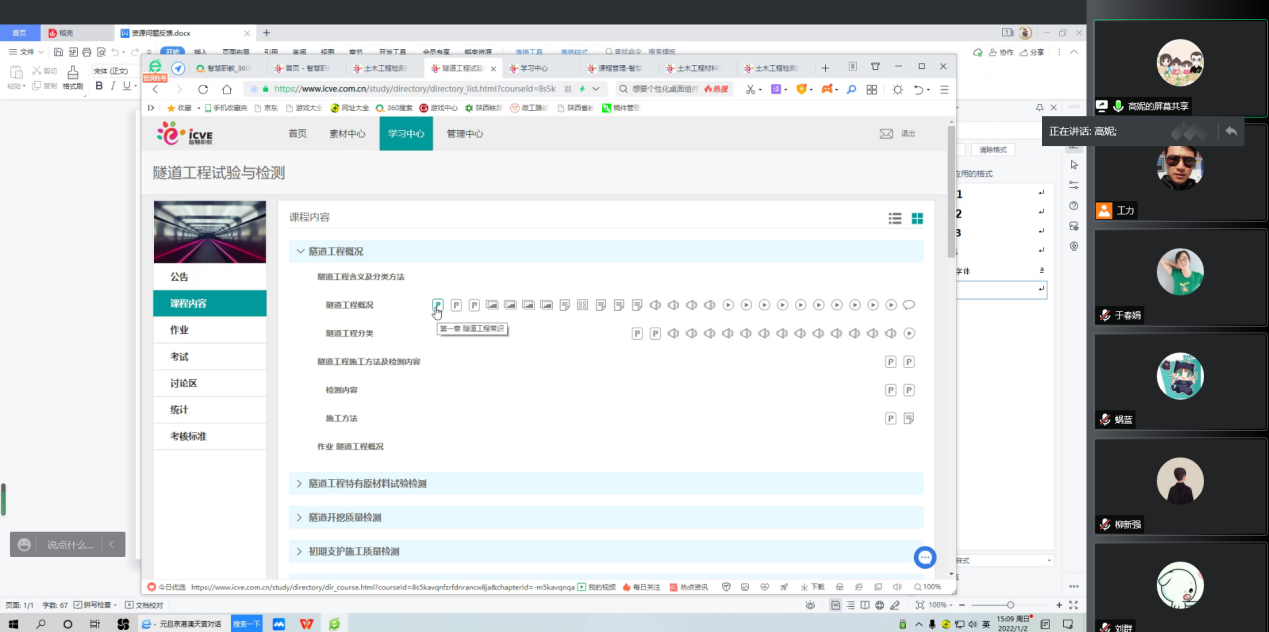Open the blue chat support bubble
The width and height of the screenshot is (1269, 632).
925,557
